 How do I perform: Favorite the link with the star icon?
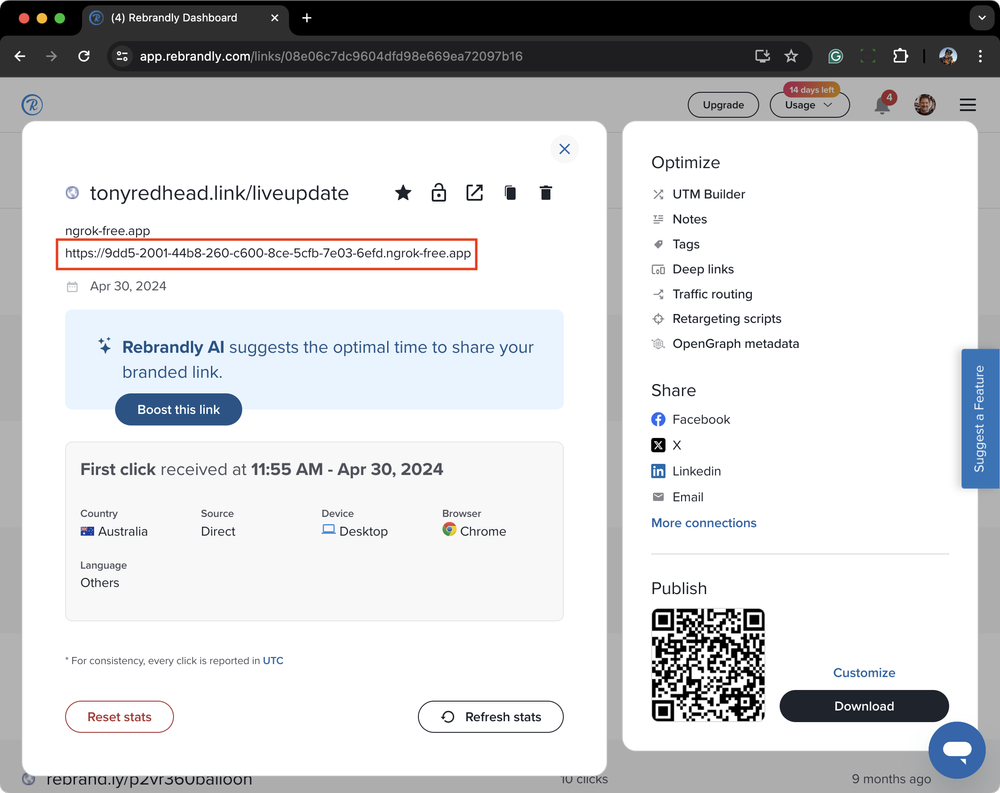coord(402,193)
